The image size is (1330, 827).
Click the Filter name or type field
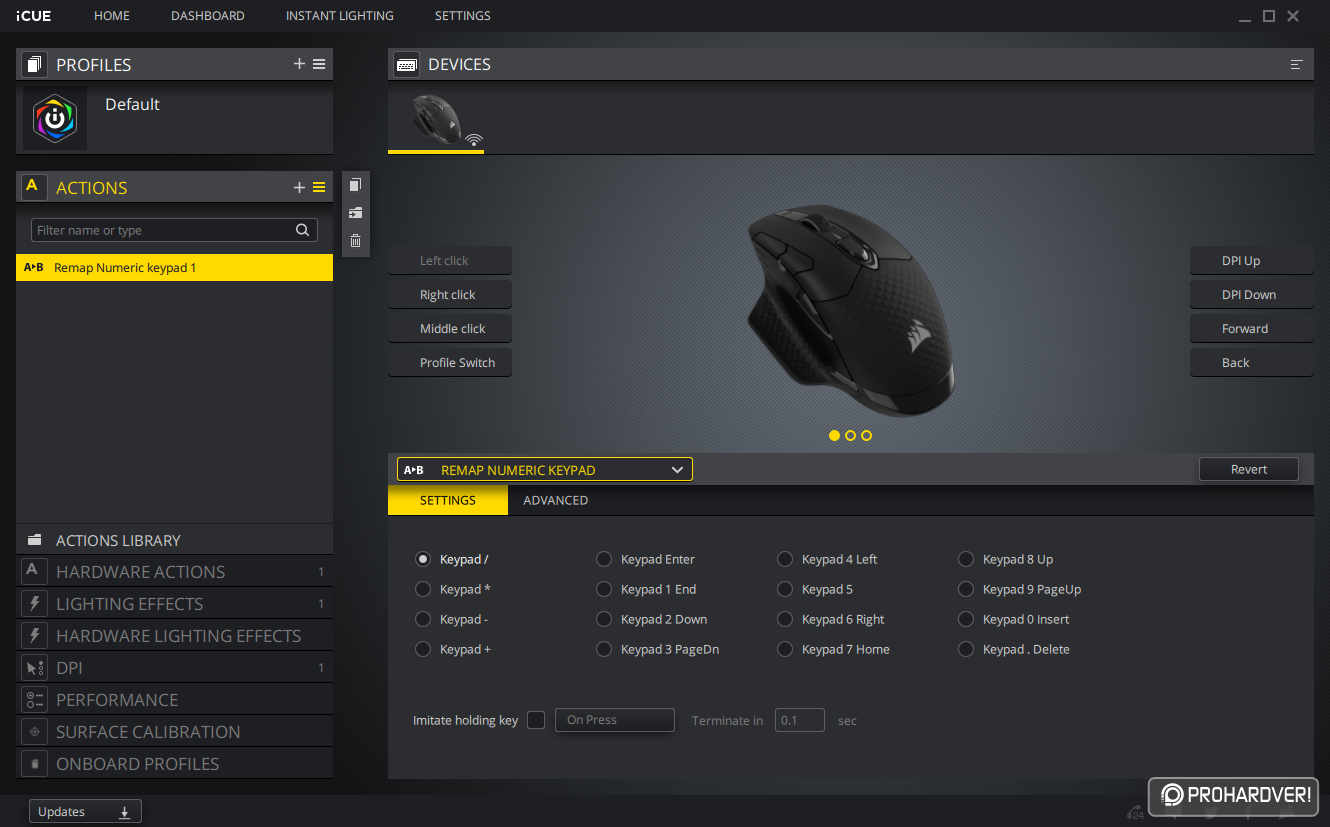[x=174, y=230]
